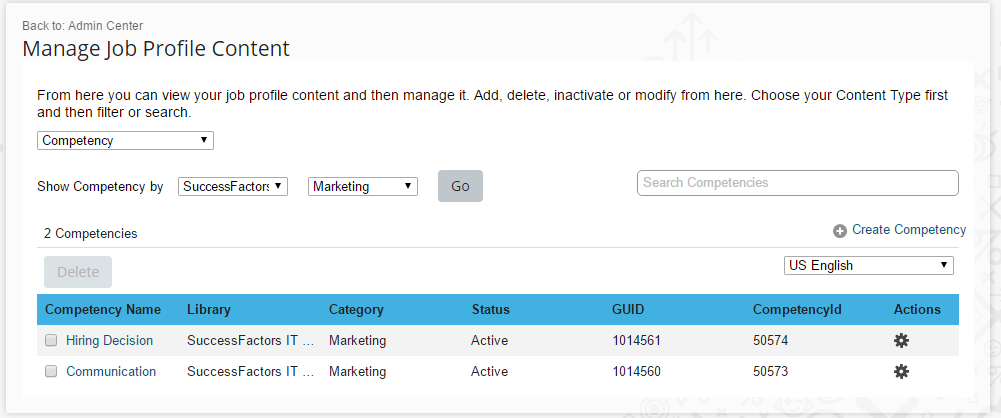Open the Competency content type dropdown
Image resolution: width=1001 pixels, height=418 pixels.
[125, 140]
